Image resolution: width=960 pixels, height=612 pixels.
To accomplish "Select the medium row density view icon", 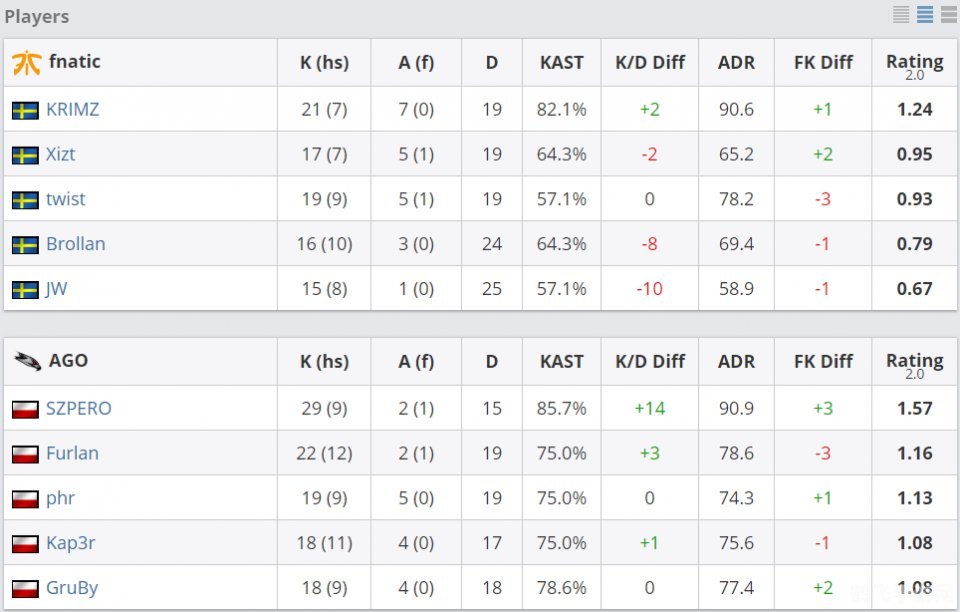I will click(x=925, y=15).
